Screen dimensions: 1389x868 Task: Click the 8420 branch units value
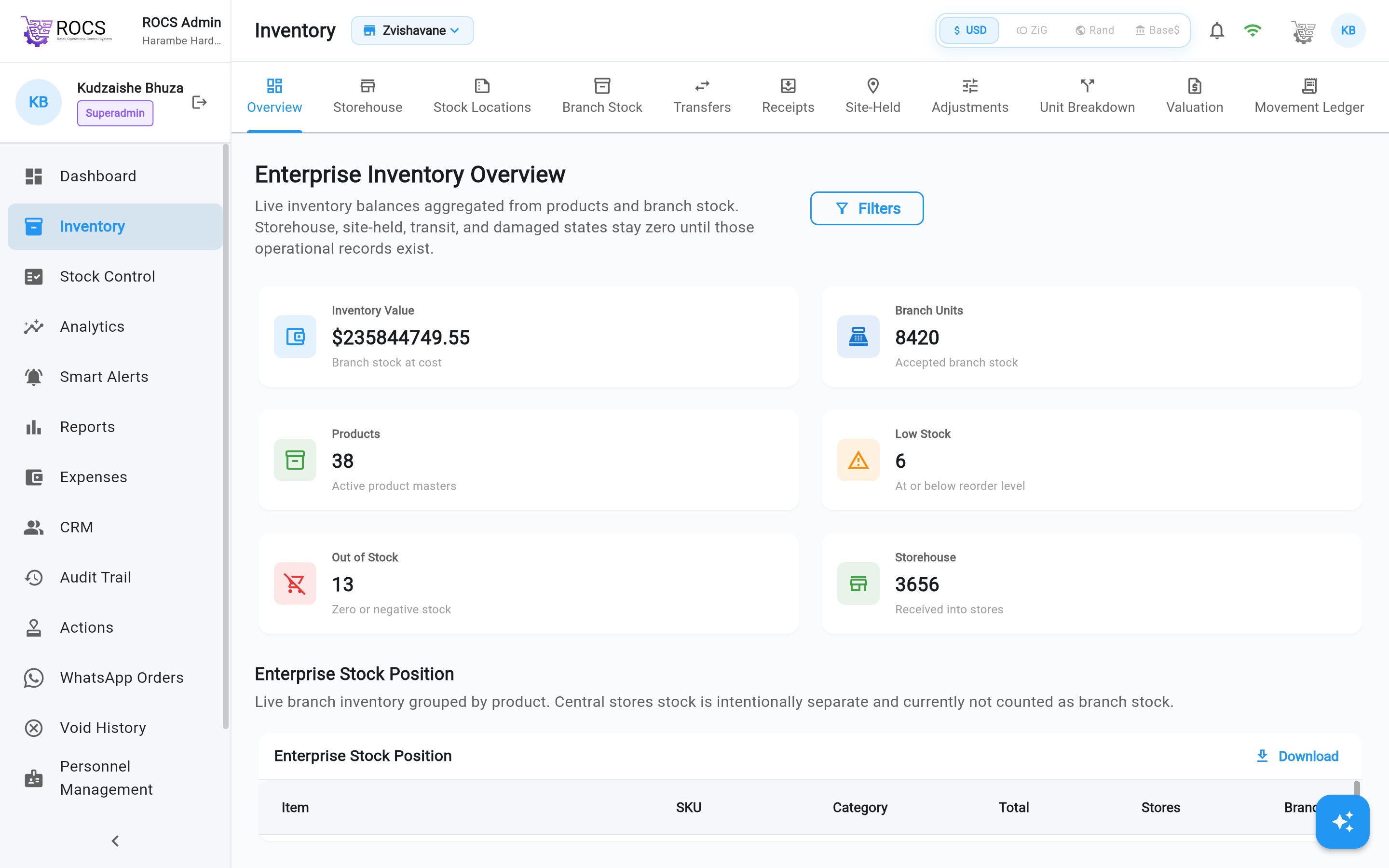(x=917, y=337)
